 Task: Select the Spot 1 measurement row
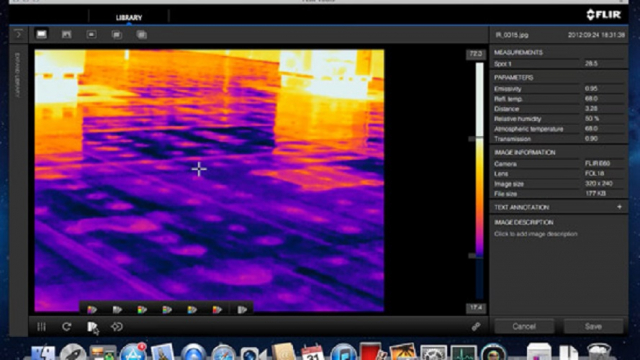558,64
